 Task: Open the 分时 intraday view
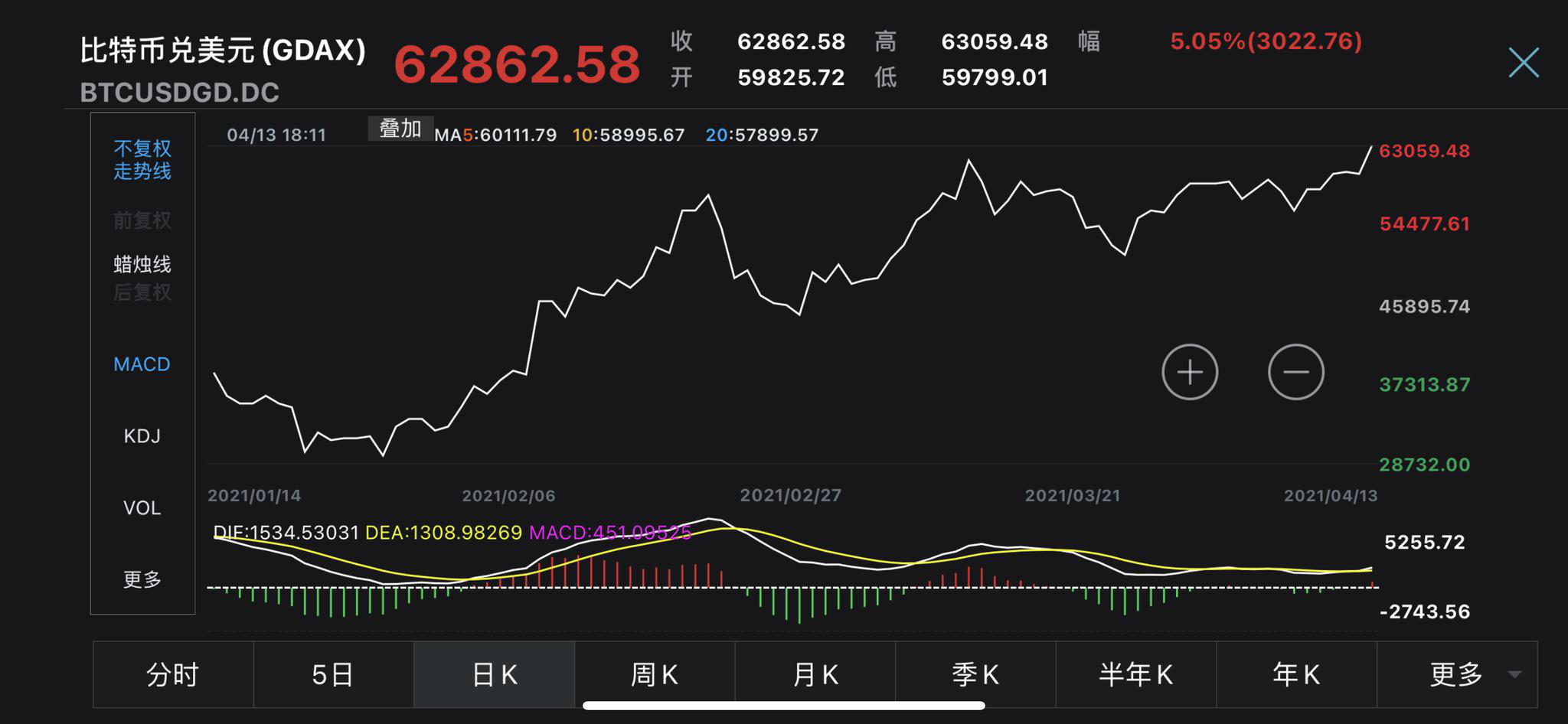173,675
